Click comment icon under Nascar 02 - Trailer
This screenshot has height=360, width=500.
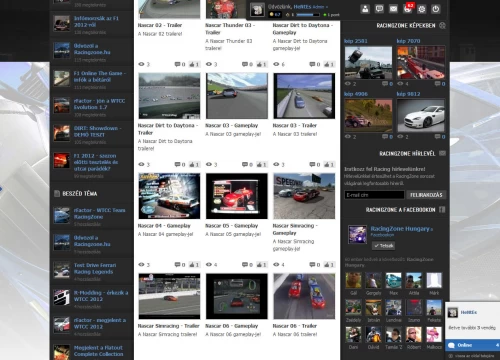coord(178,64)
